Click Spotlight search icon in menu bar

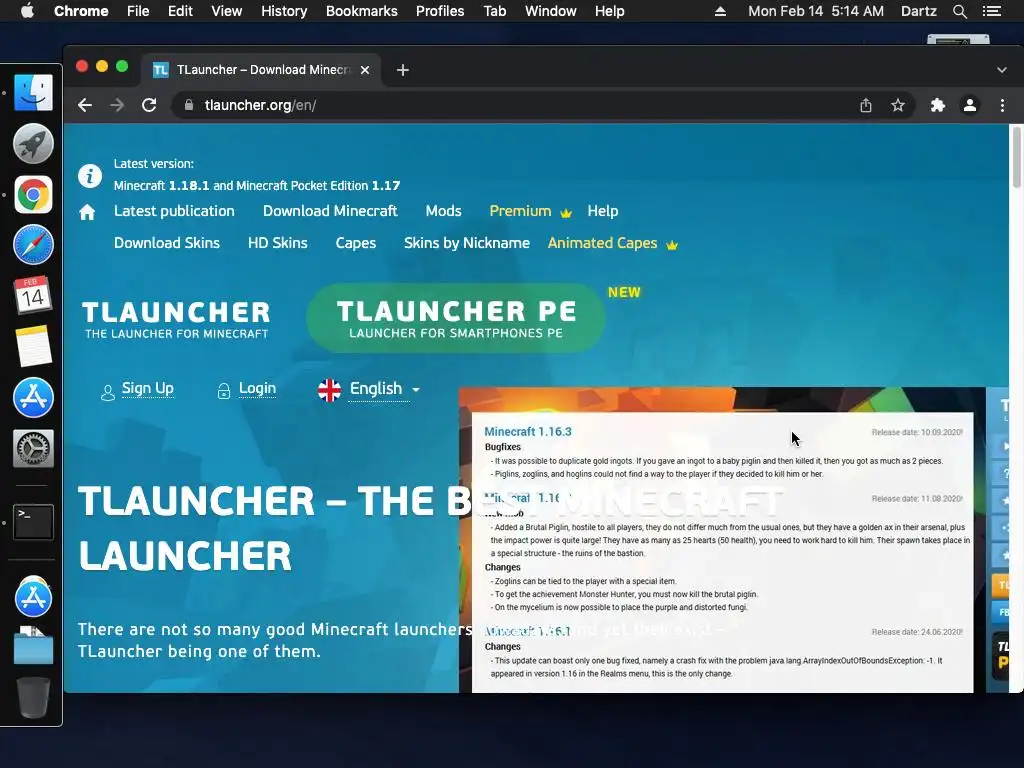(959, 11)
